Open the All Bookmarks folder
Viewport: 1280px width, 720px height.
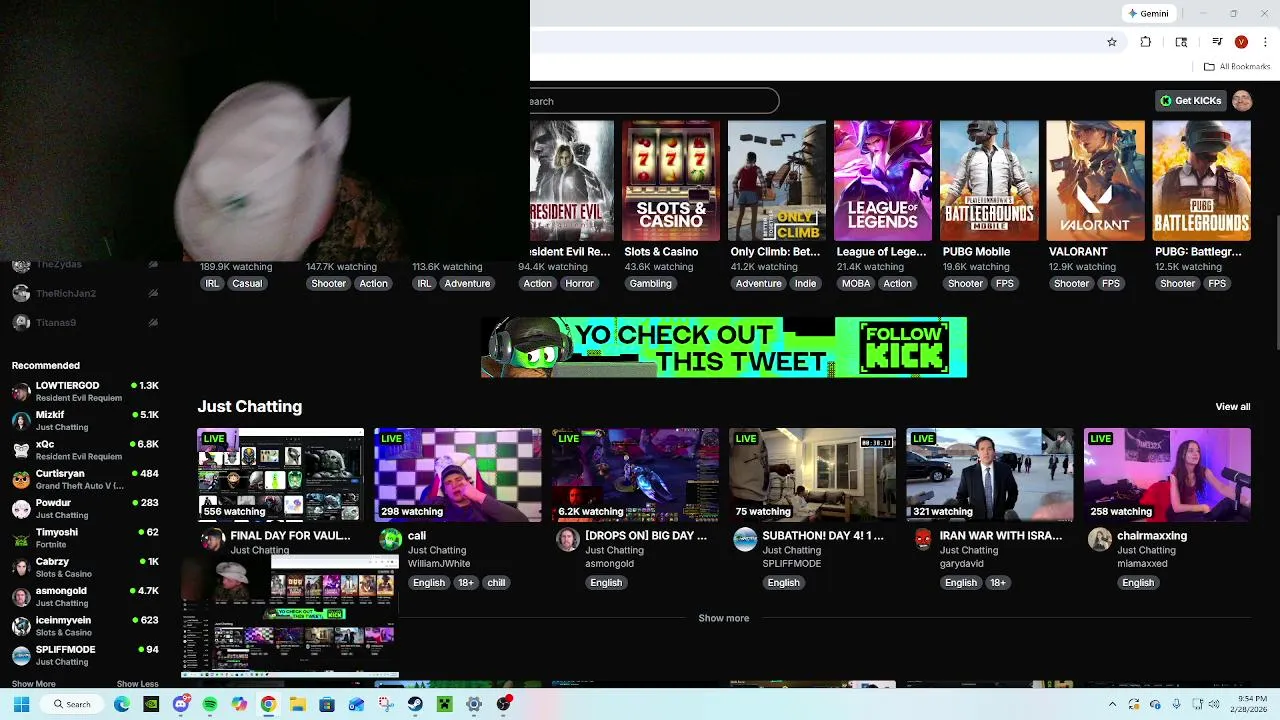point(1237,67)
